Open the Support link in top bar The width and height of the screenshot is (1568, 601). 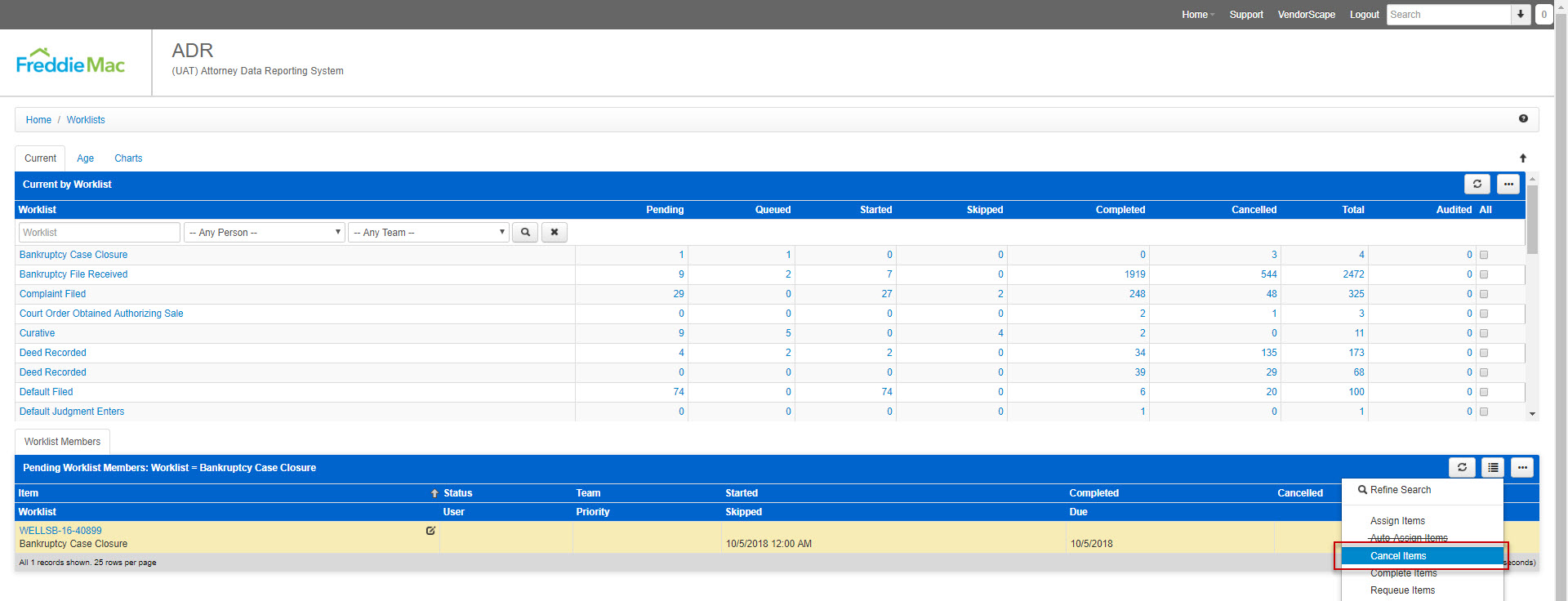(1246, 15)
